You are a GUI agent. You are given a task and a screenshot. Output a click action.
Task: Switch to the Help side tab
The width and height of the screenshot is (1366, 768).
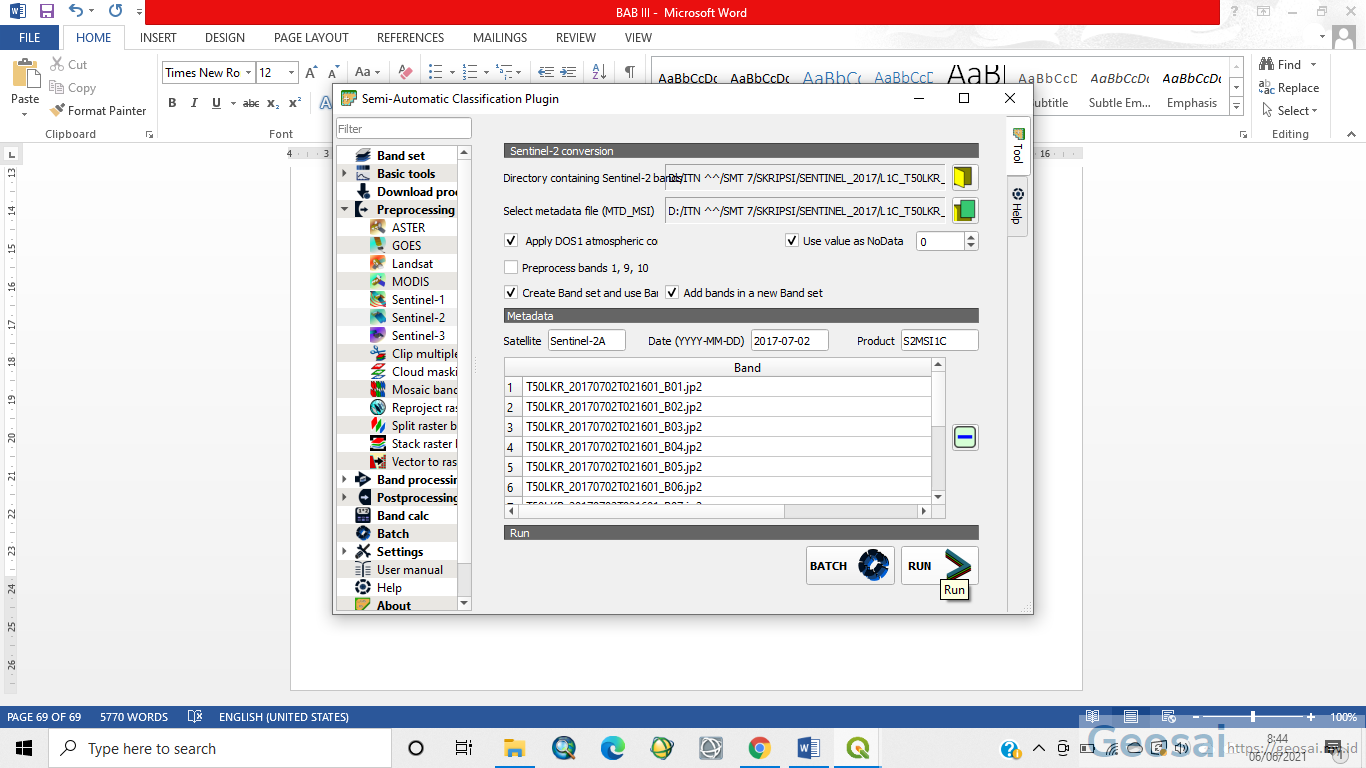1017,205
